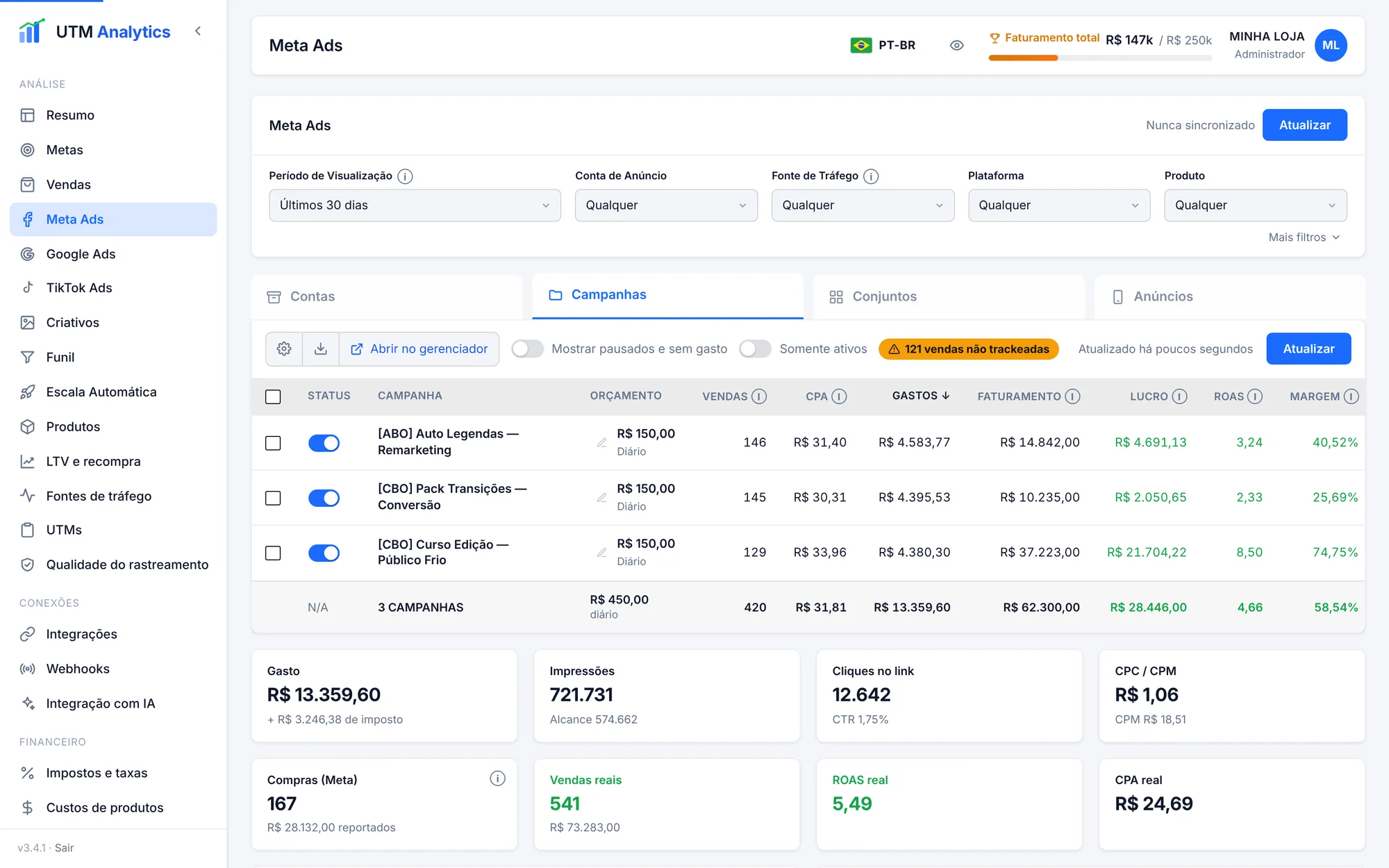Click the ML user avatar
This screenshot has width=1389, height=868.
(x=1331, y=45)
